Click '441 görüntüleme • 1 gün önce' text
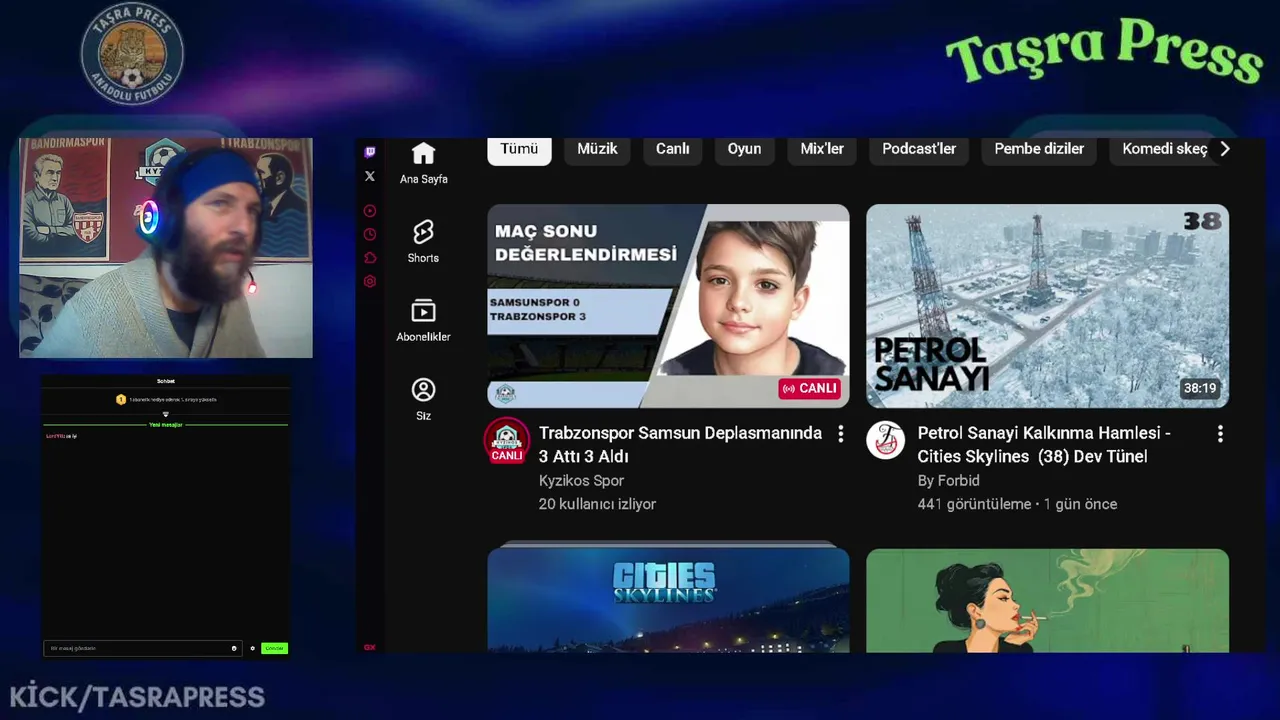1280x720 pixels. point(1017,504)
